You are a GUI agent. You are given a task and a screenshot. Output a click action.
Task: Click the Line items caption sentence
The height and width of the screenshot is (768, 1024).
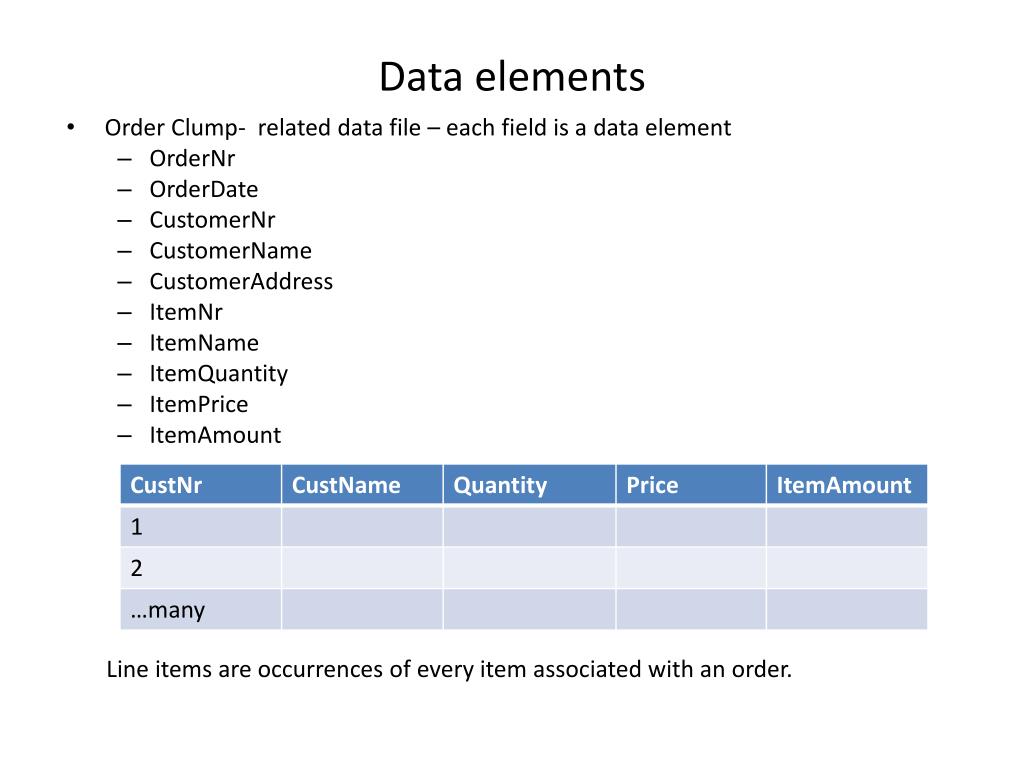click(x=449, y=669)
